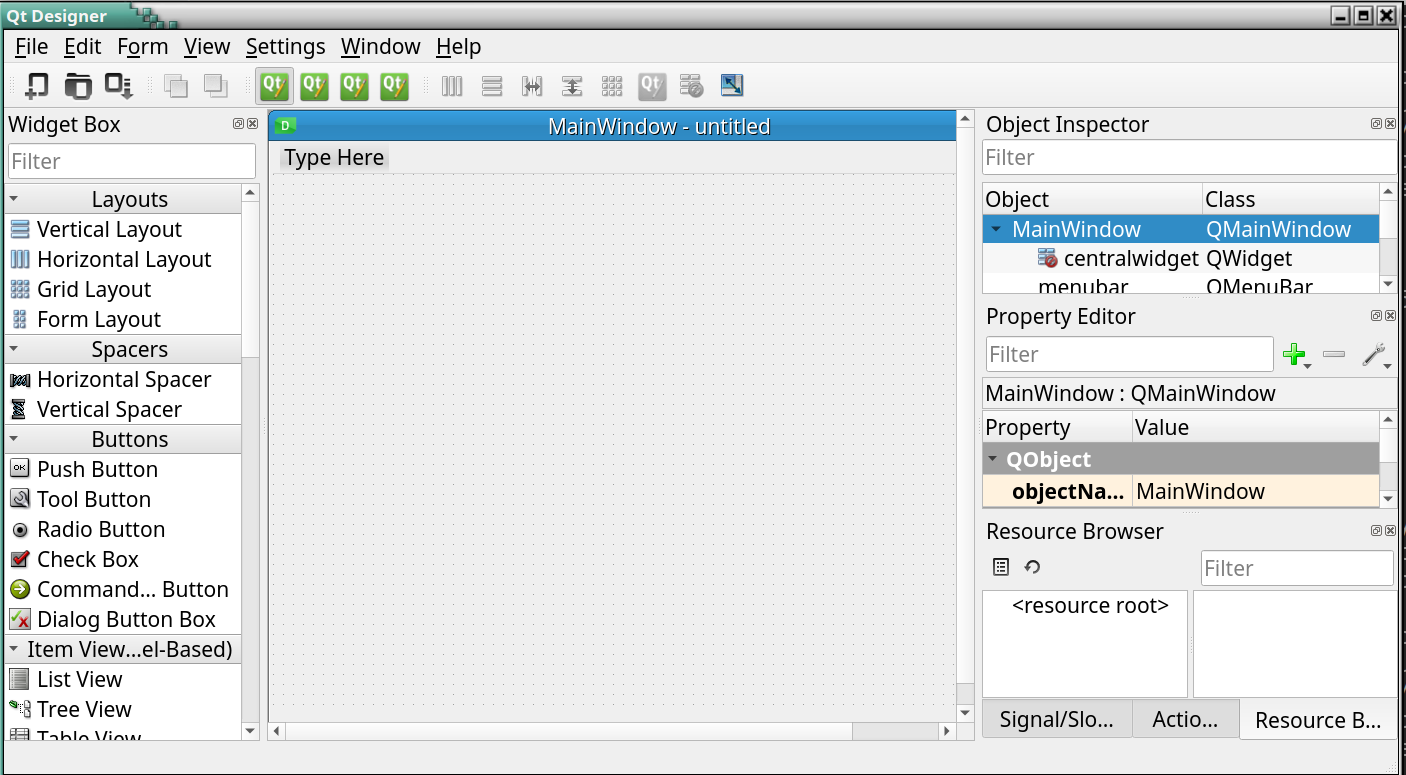The height and width of the screenshot is (775, 1406).
Task: Choose the Check Box widget item
Action: click(x=123, y=559)
